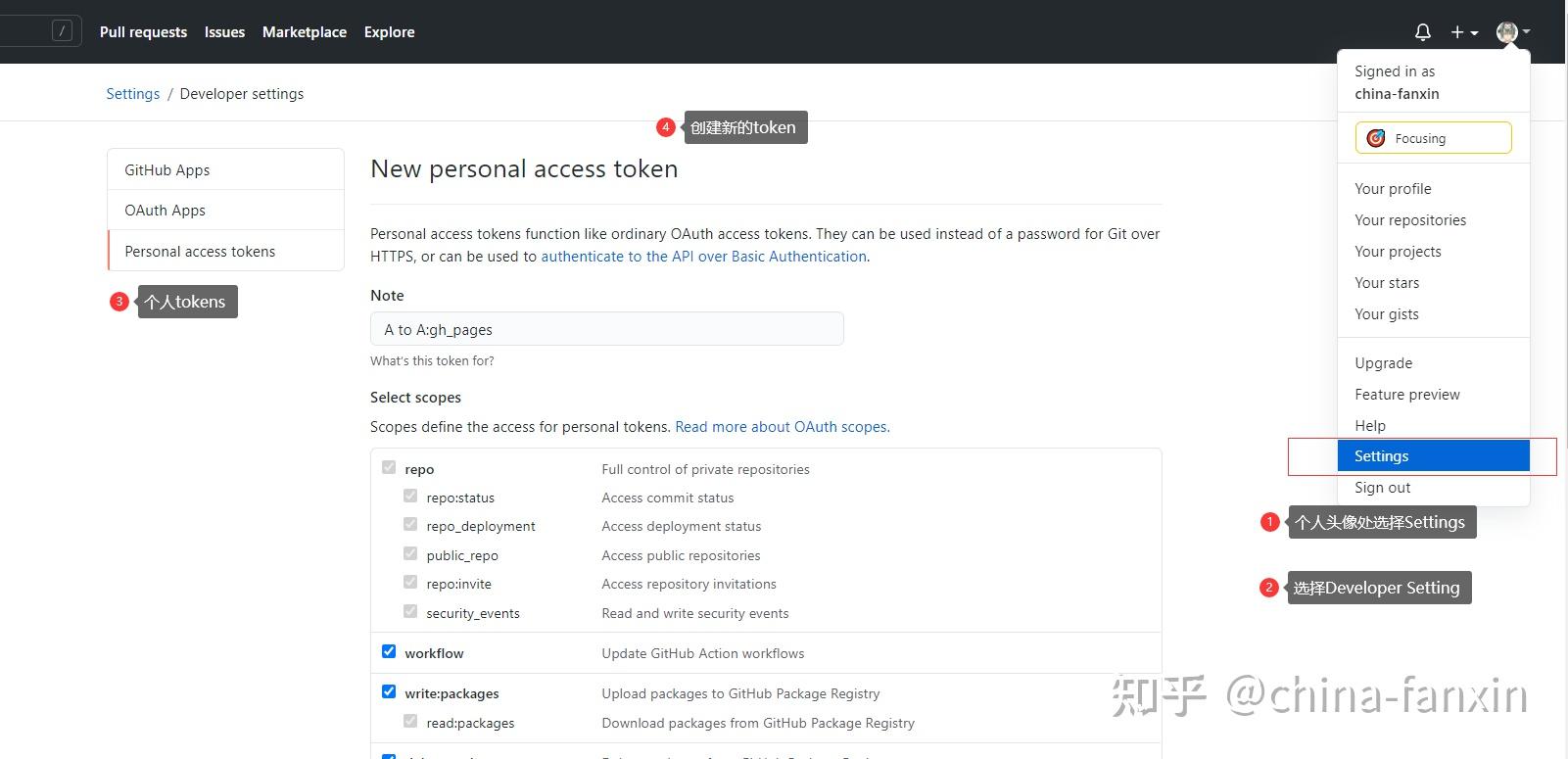Viewport: 1568px width, 759px height.
Task: Open Read more about OAuth scopes link
Action: pos(782,427)
